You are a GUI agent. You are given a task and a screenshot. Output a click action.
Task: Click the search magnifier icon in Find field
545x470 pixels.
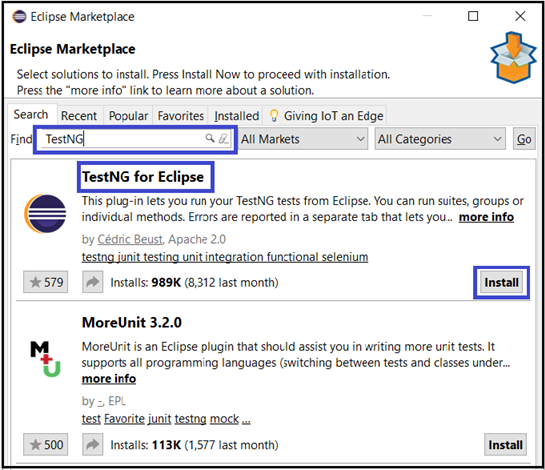pos(210,138)
